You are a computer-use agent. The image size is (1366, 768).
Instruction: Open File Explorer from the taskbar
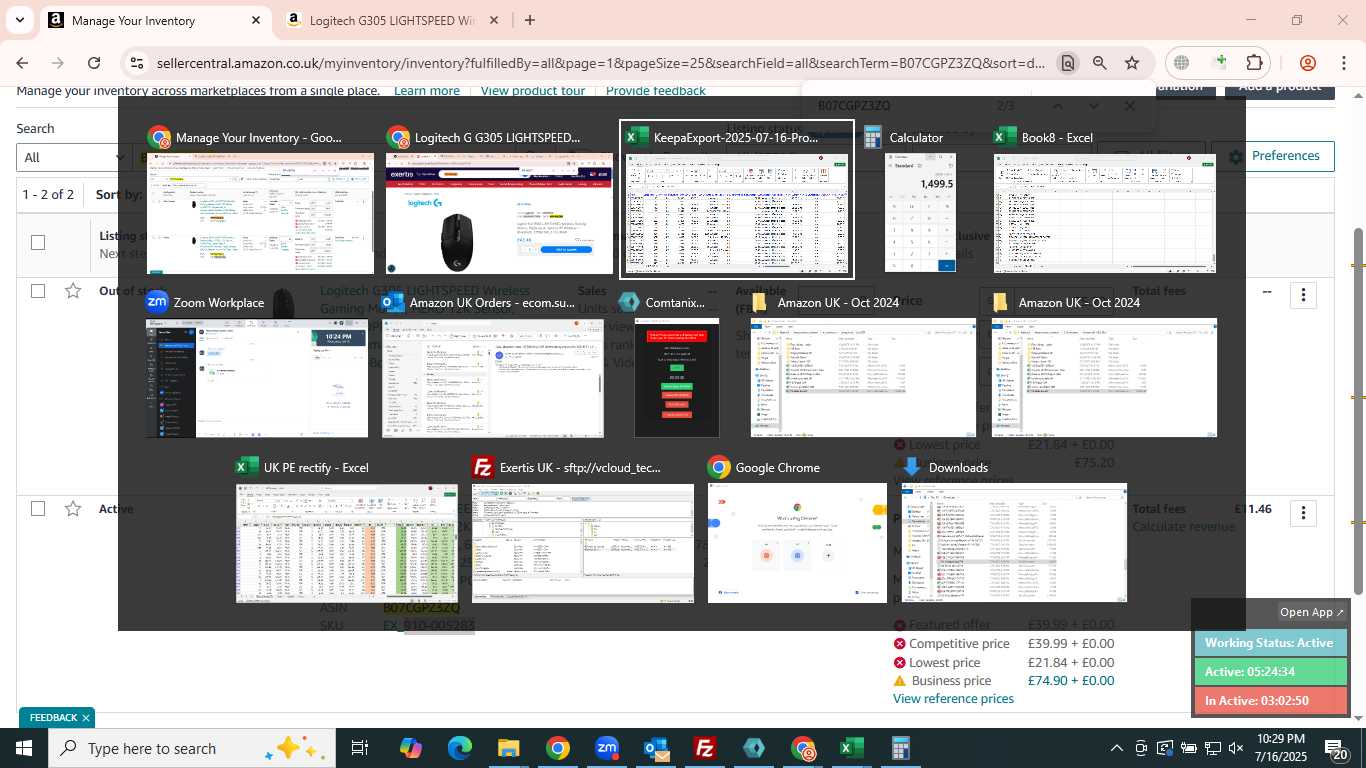[508, 748]
